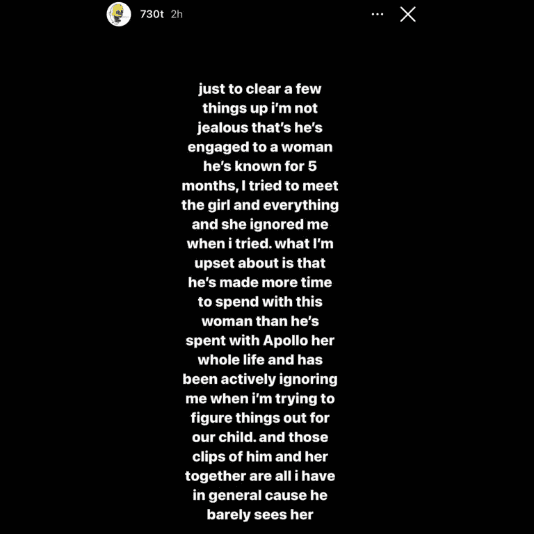Click the line 'just to clear a few'

260,89
